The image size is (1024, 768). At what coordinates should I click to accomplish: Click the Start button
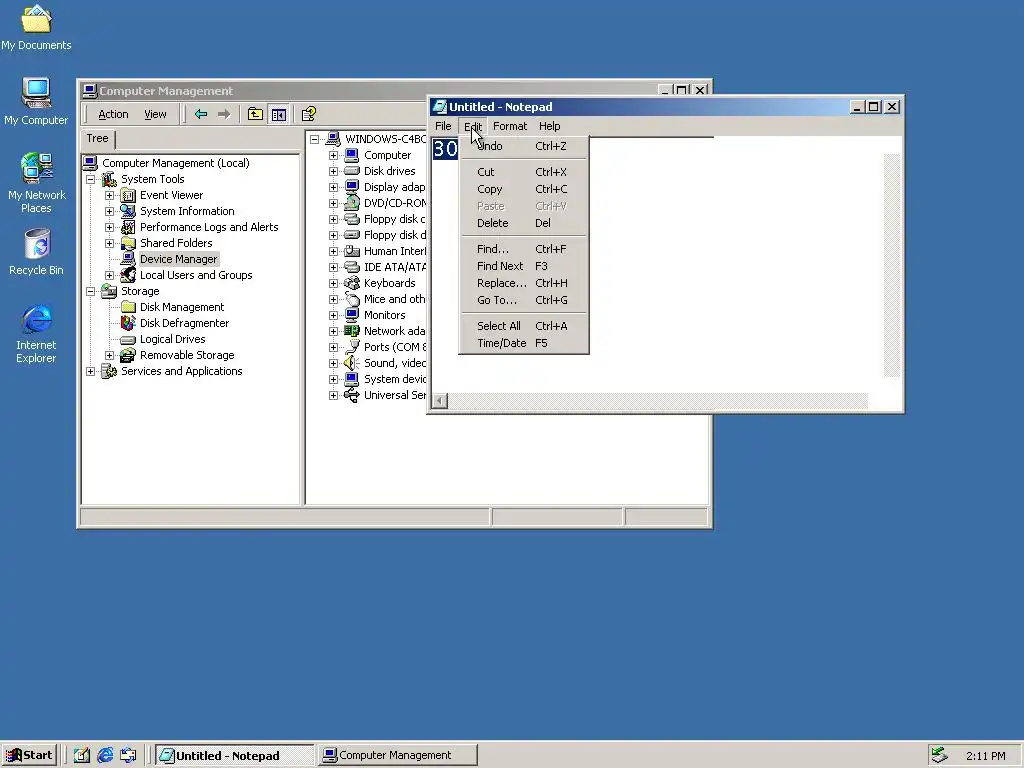29,755
